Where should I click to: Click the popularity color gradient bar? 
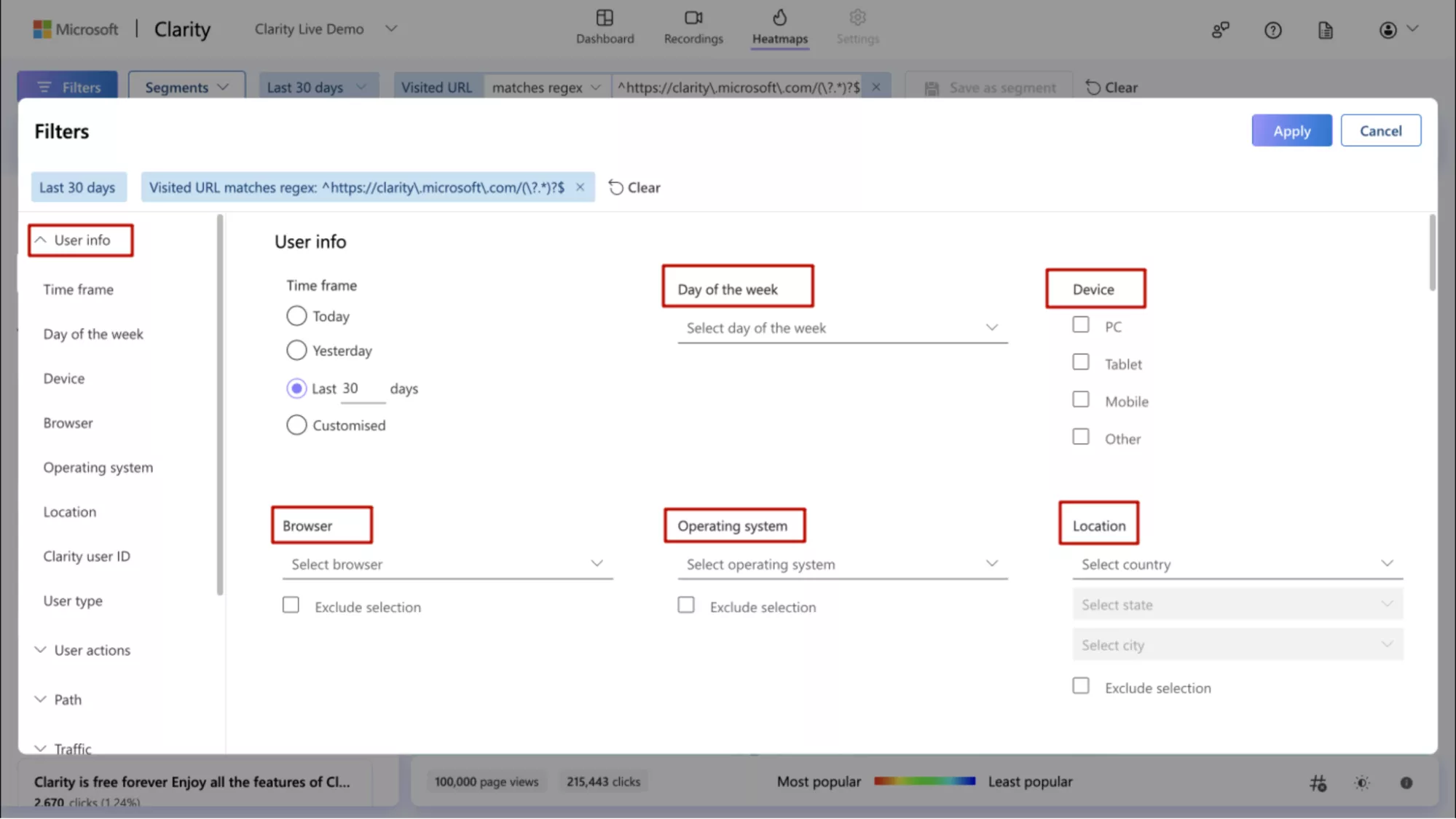[924, 781]
